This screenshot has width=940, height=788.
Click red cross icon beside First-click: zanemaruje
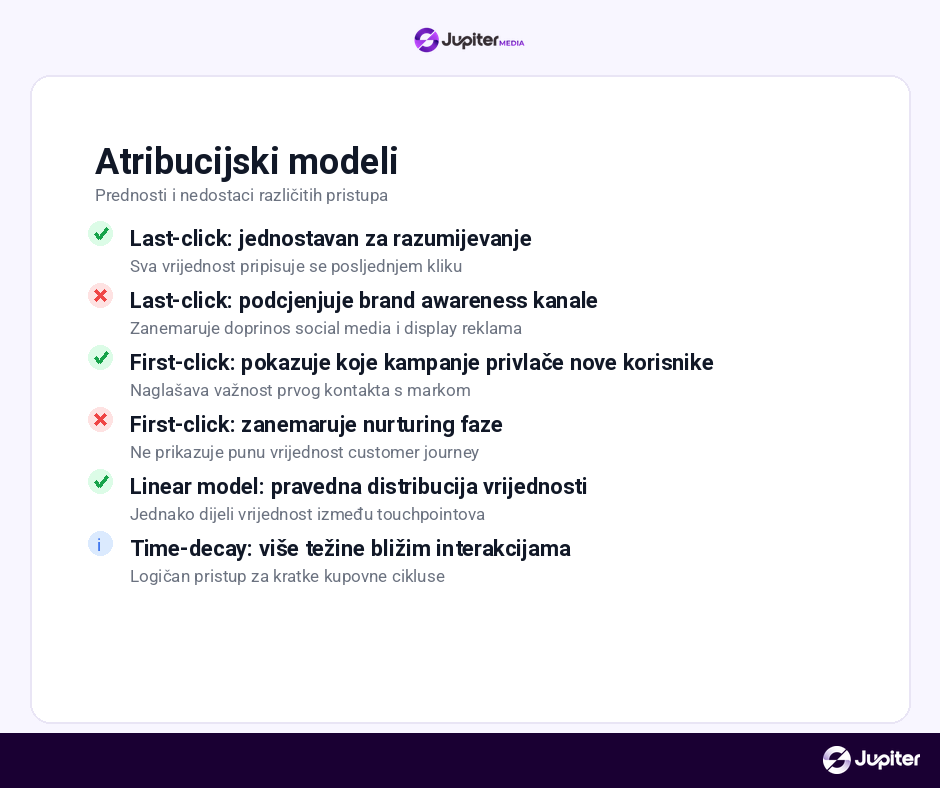click(101, 420)
